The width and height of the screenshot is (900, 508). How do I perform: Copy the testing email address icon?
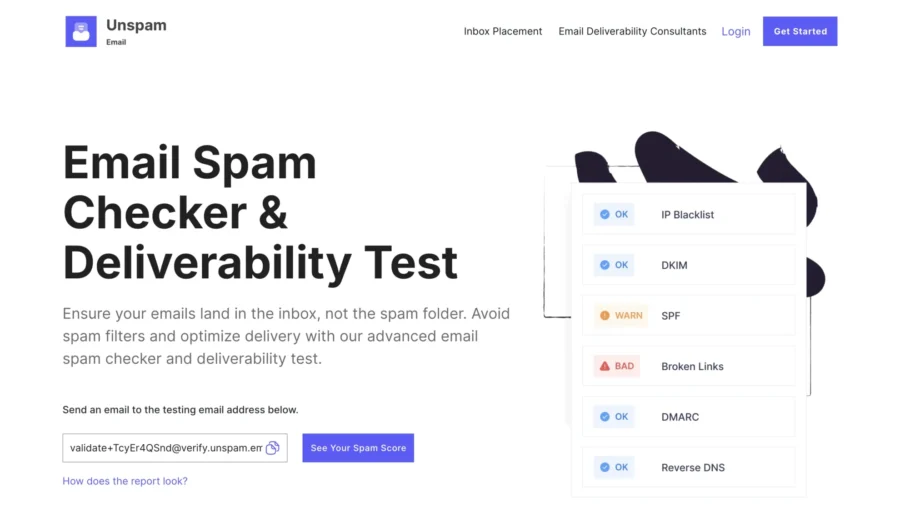(272, 448)
